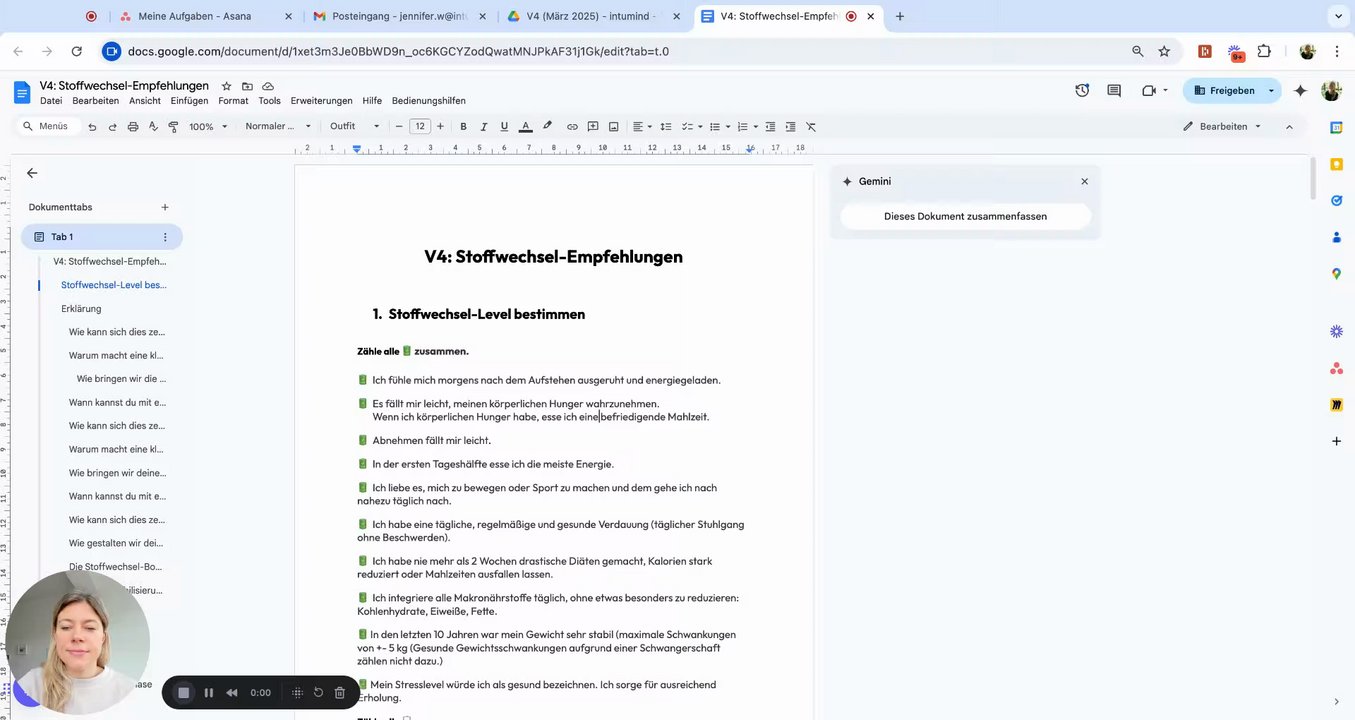1355x720 pixels.
Task: Open line and paragraph spacing options
Action: [x=666, y=127]
